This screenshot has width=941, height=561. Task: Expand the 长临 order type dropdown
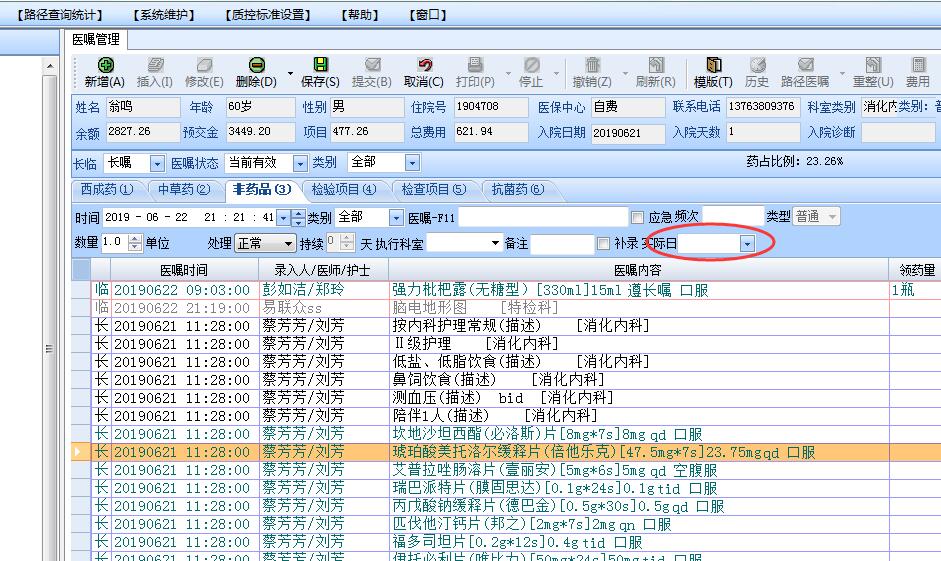point(157,163)
